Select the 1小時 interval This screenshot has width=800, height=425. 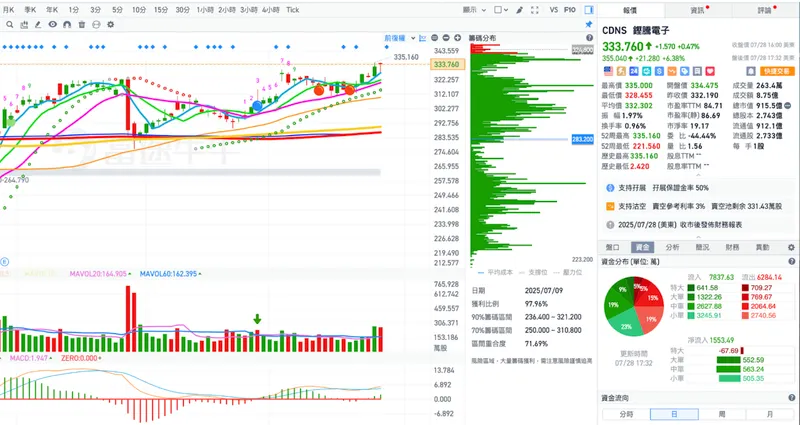(x=205, y=10)
